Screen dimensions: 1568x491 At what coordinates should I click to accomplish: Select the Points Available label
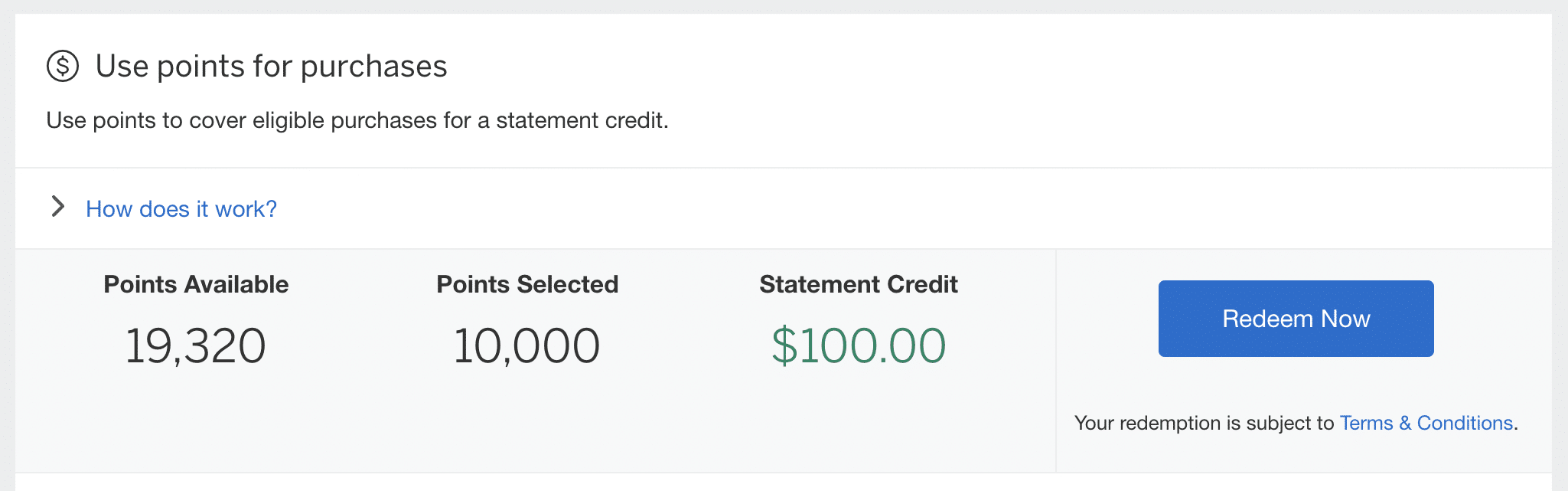pyautogui.click(x=196, y=284)
